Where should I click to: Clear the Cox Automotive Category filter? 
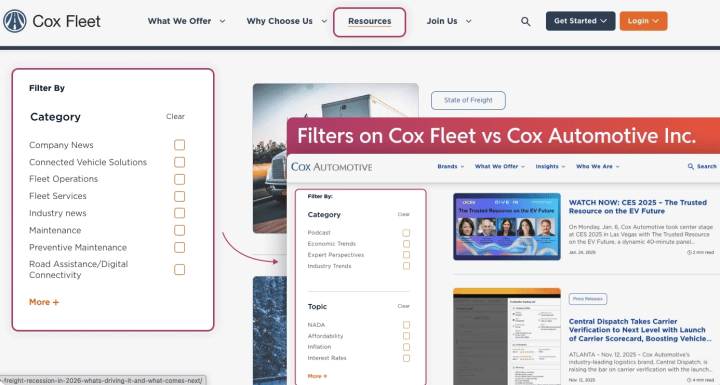point(404,215)
